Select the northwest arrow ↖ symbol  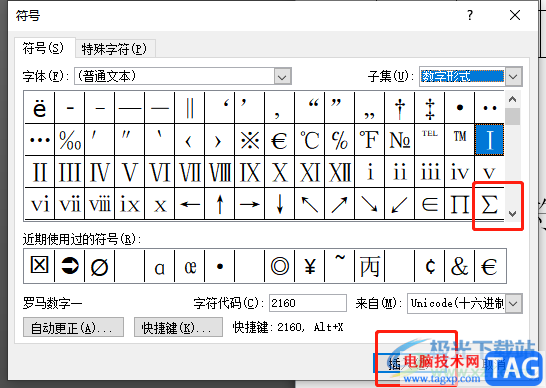point(310,204)
